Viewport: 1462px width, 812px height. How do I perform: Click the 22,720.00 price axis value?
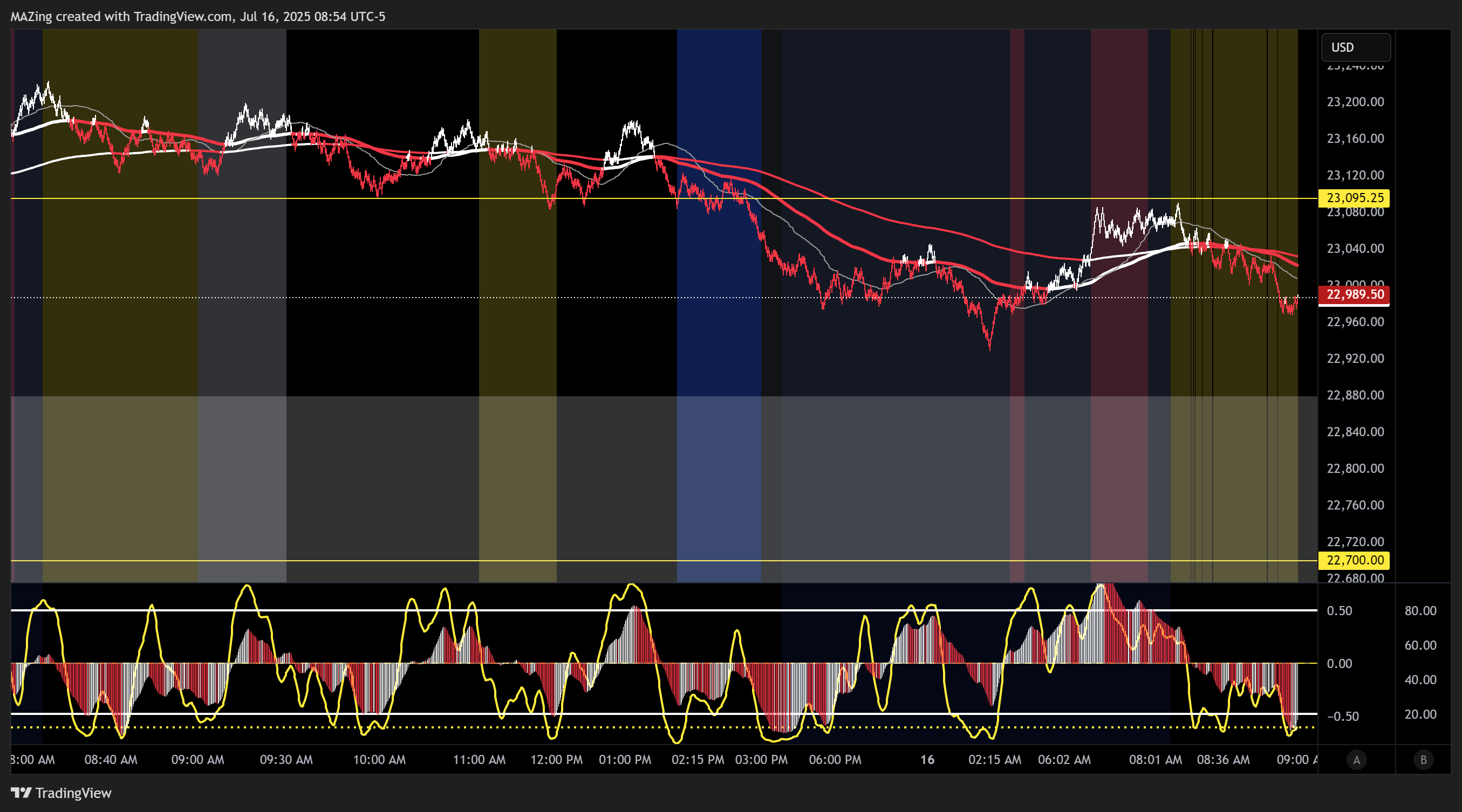[x=1355, y=541]
